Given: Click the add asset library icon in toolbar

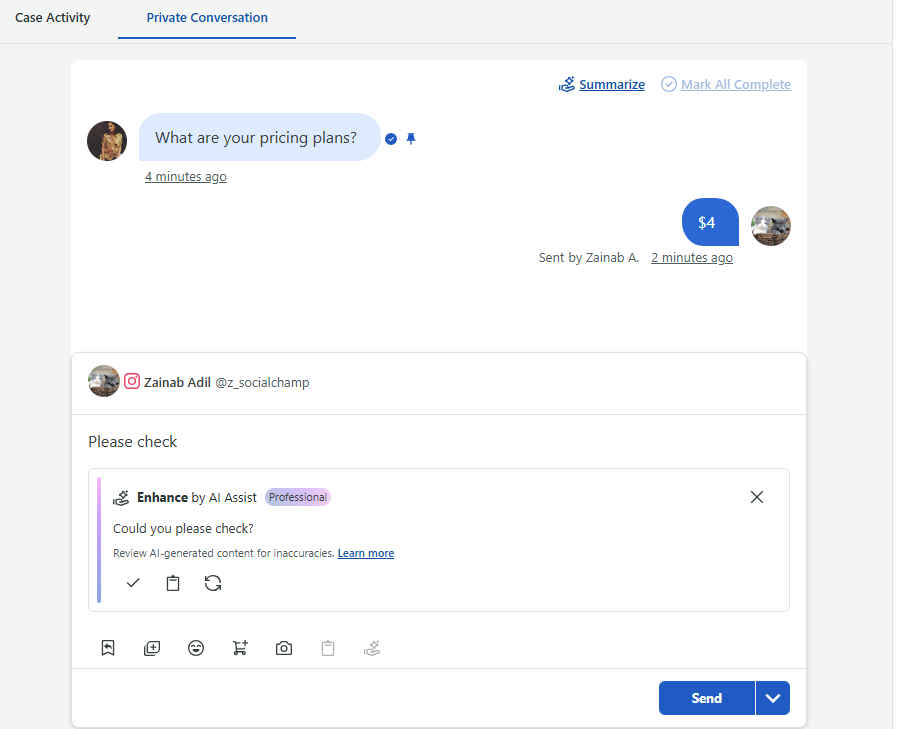Looking at the screenshot, I should tap(152, 649).
